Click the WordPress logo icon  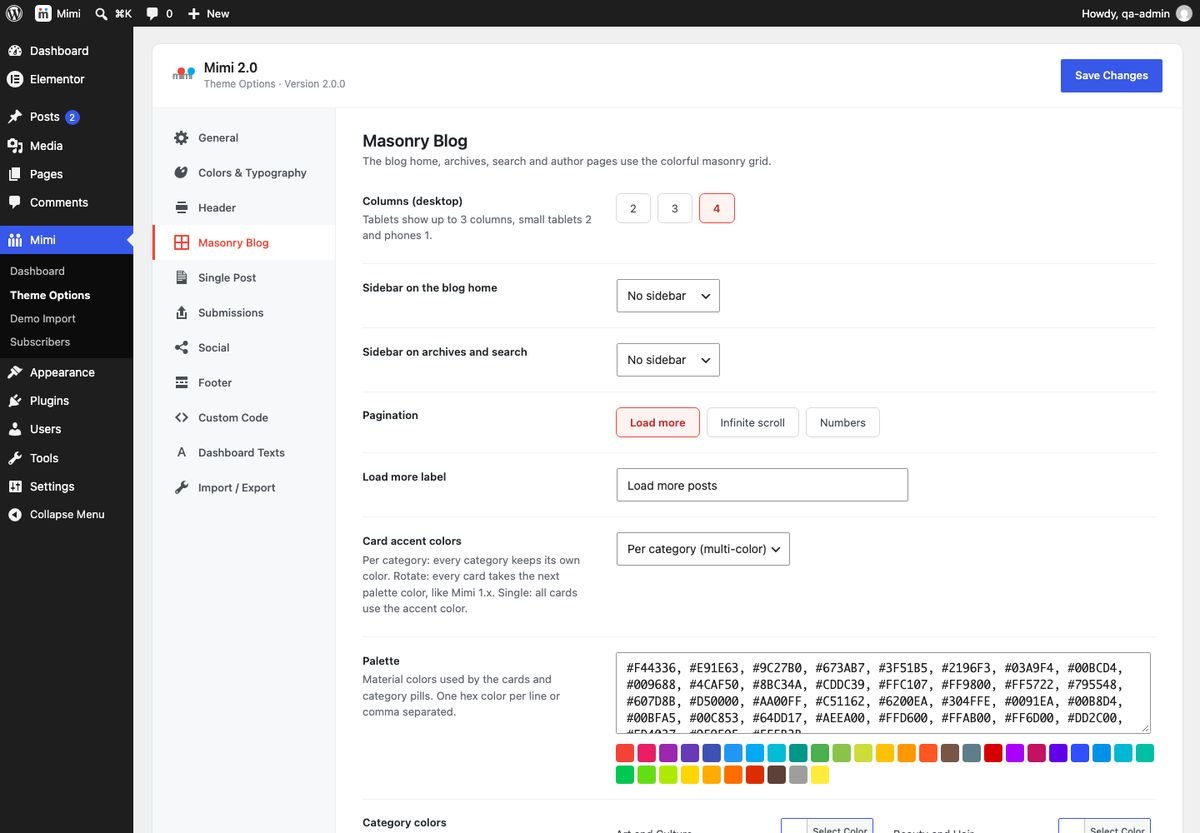[x=14, y=13]
